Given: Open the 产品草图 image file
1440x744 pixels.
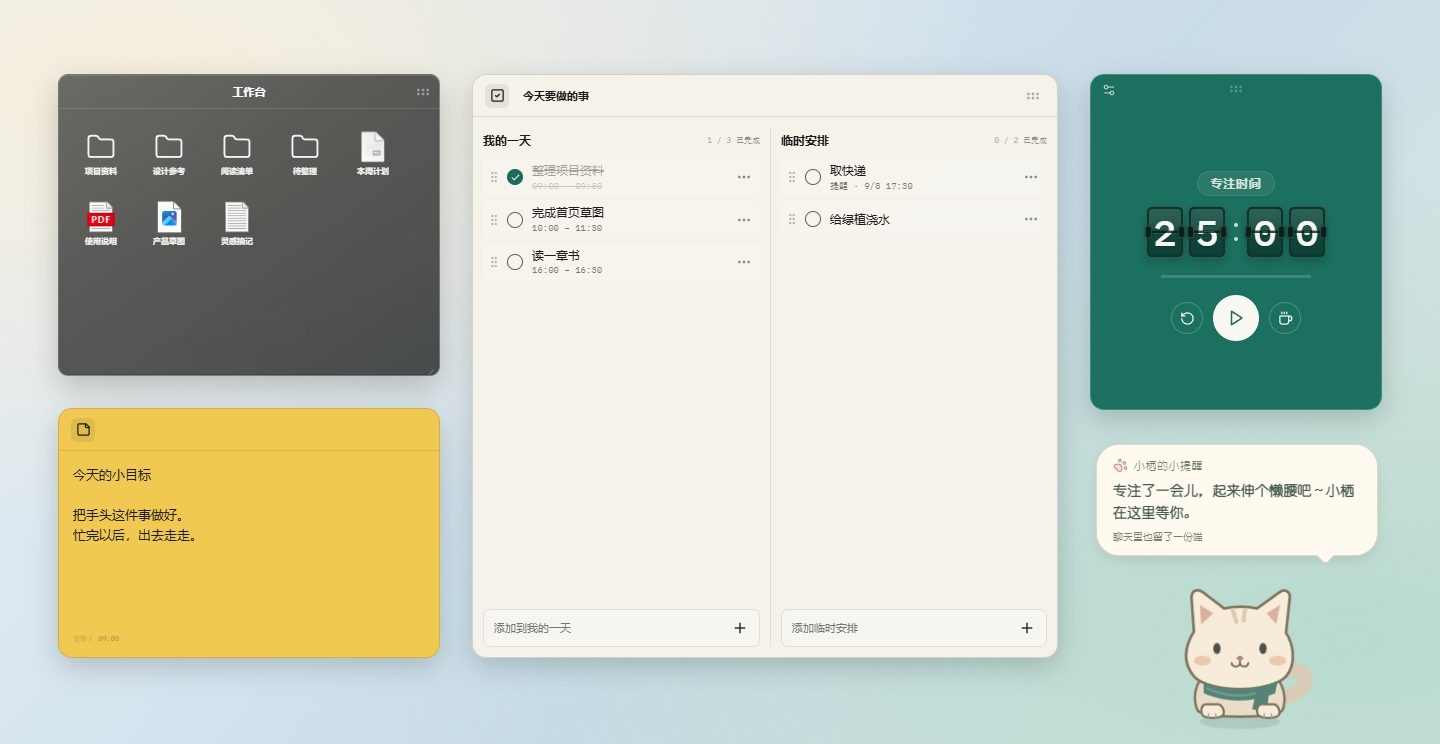Looking at the screenshot, I should (x=169, y=224).
